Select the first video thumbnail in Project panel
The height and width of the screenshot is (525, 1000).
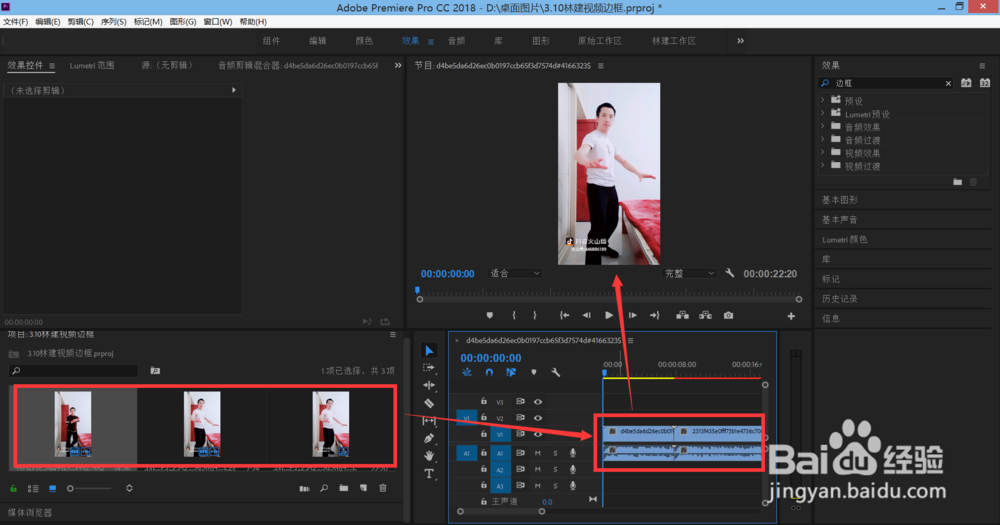[x=73, y=424]
